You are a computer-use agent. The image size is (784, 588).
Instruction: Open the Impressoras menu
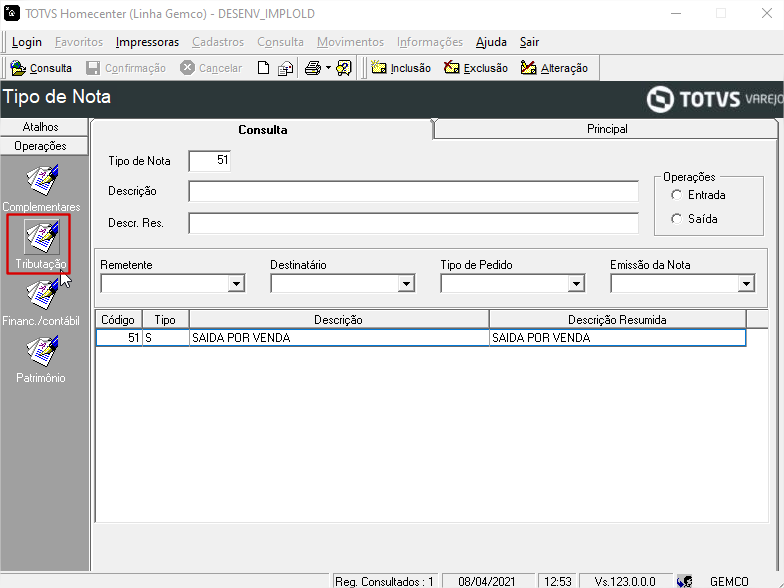pos(147,42)
